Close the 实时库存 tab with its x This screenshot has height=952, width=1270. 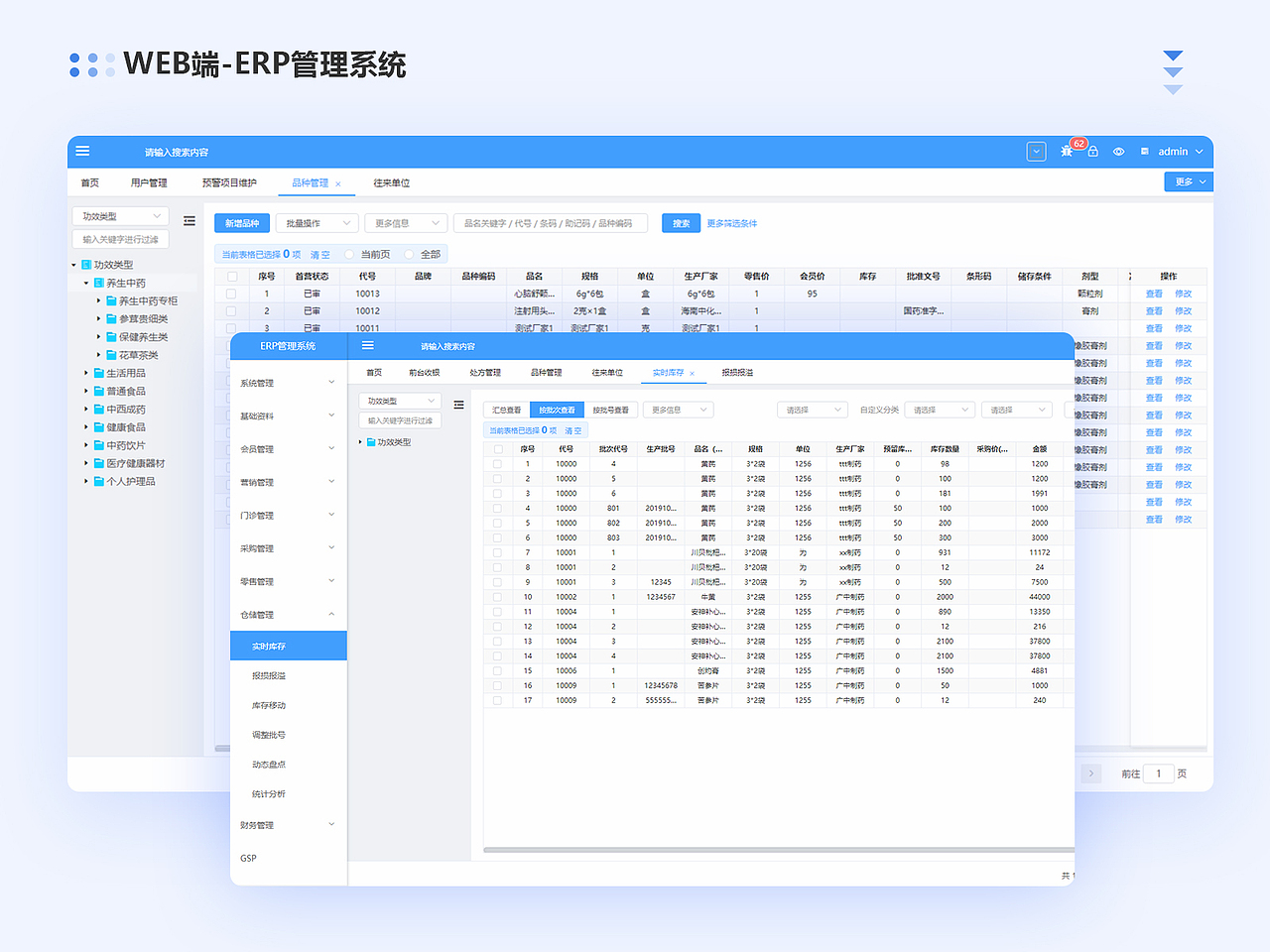click(693, 374)
